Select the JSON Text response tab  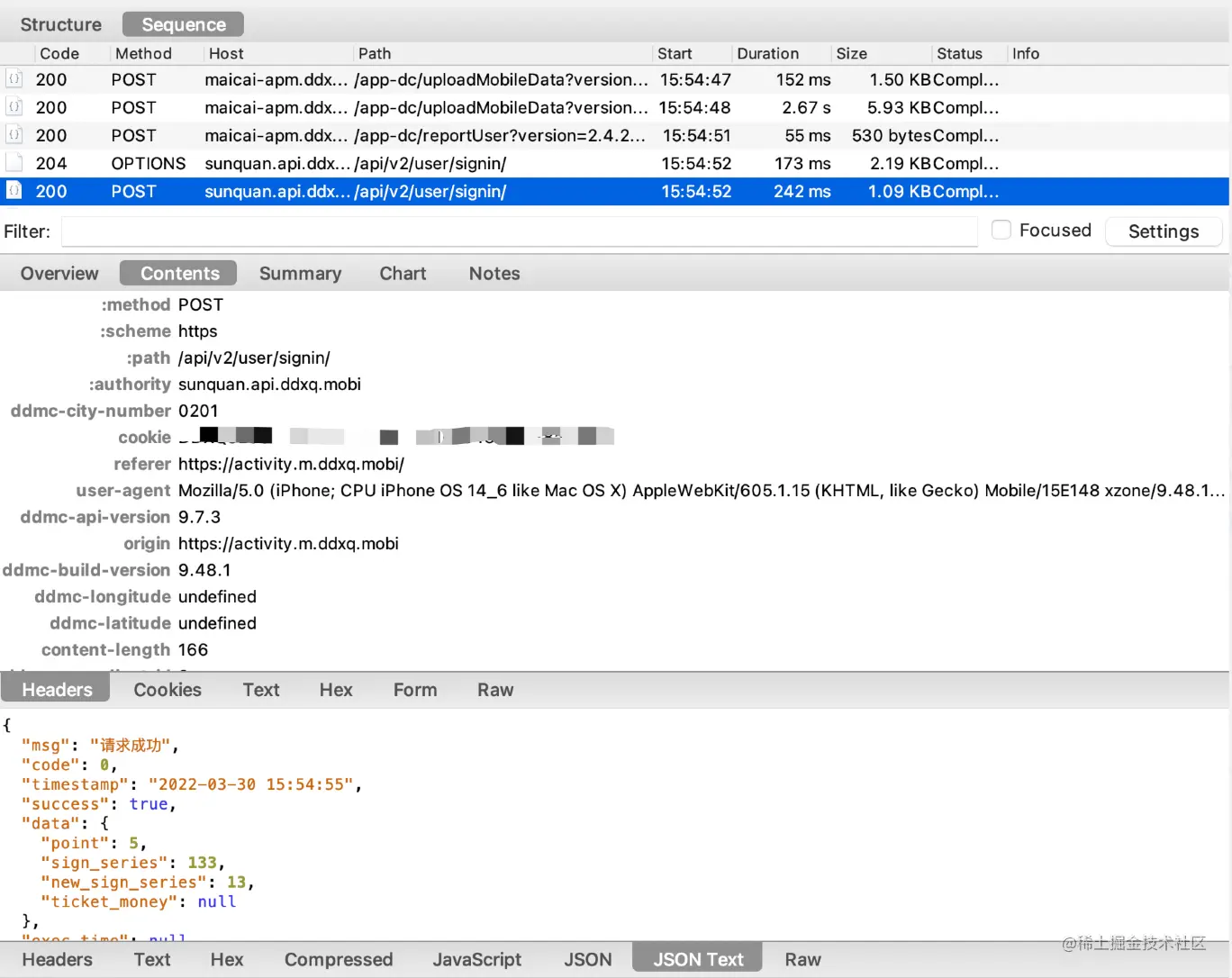pyautogui.click(x=698, y=959)
